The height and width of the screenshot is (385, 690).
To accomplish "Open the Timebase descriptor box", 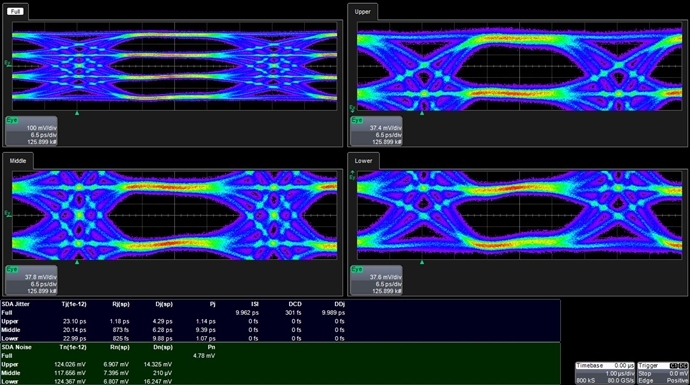I will coord(605,373).
